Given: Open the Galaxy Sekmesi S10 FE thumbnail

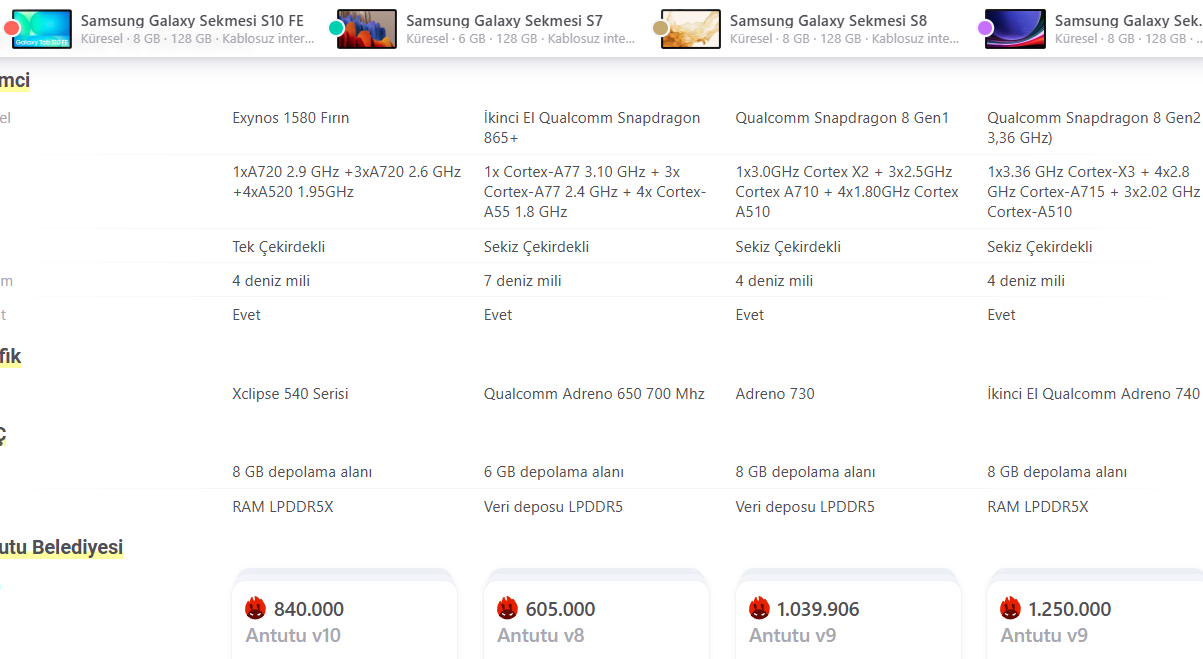Looking at the screenshot, I should coord(43,29).
